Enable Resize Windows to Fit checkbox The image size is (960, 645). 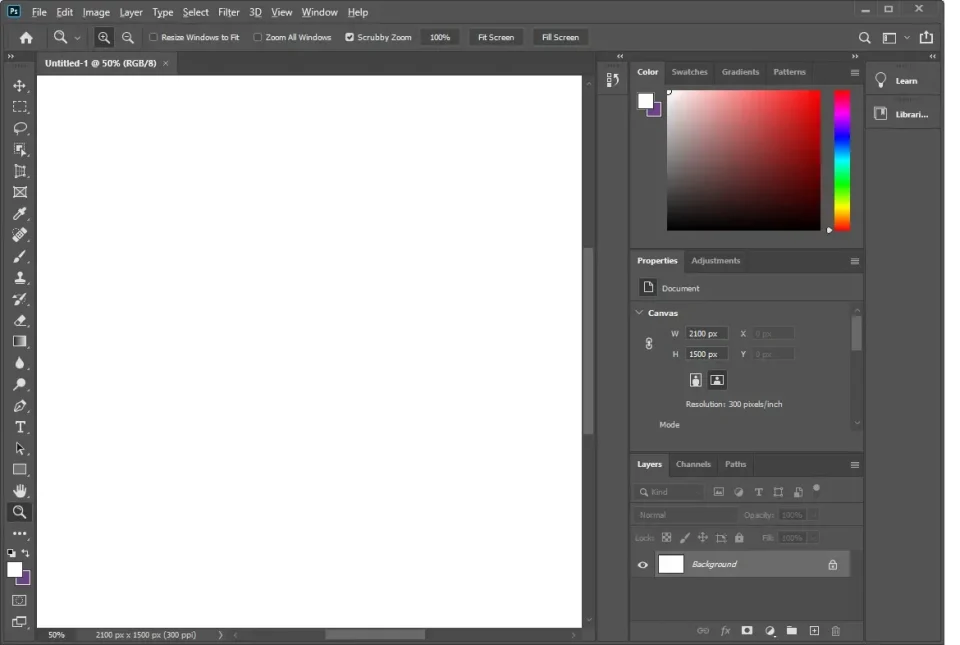[154, 37]
